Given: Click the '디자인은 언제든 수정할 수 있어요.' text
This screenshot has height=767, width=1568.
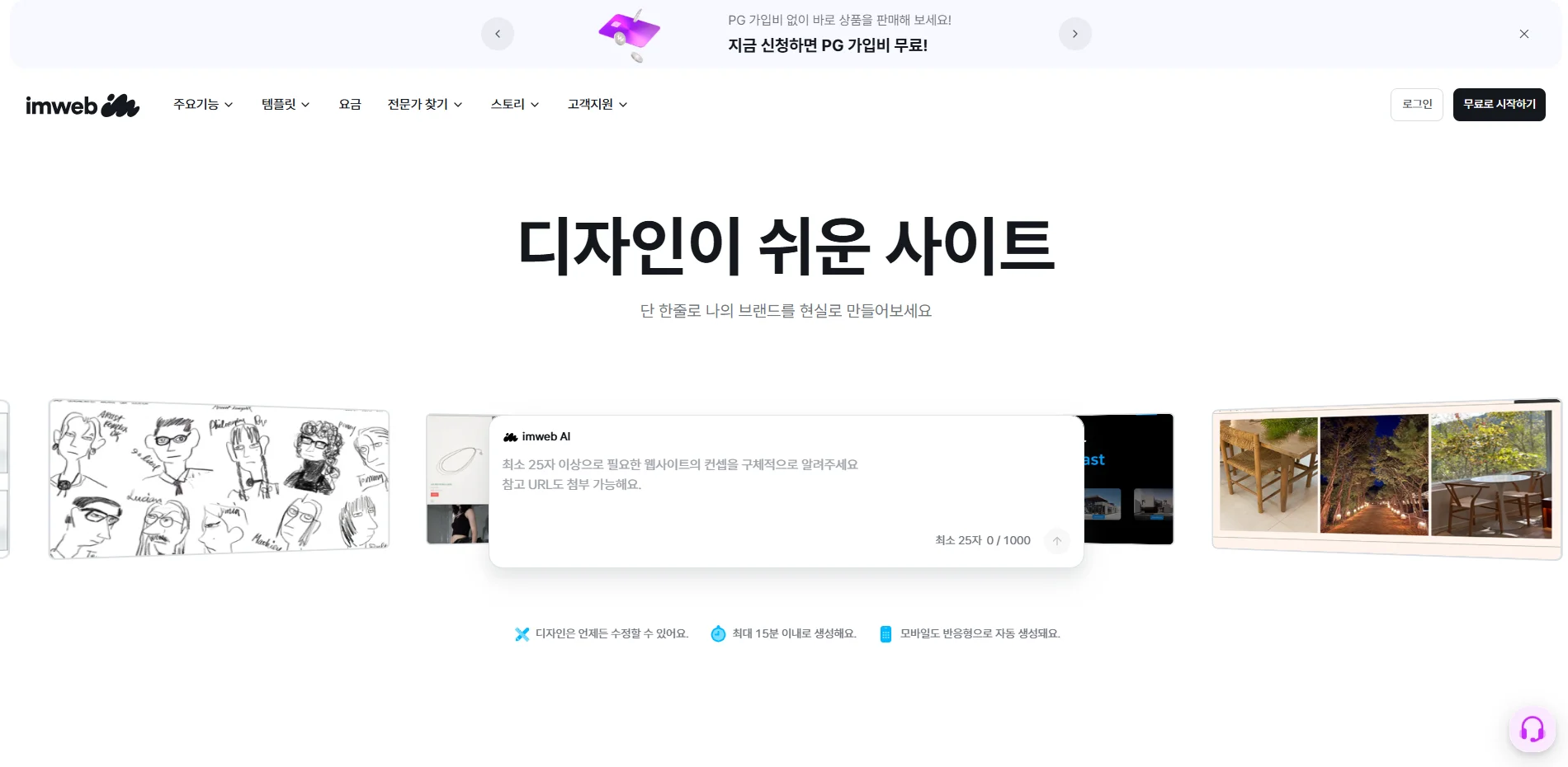Looking at the screenshot, I should (x=612, y=634).
